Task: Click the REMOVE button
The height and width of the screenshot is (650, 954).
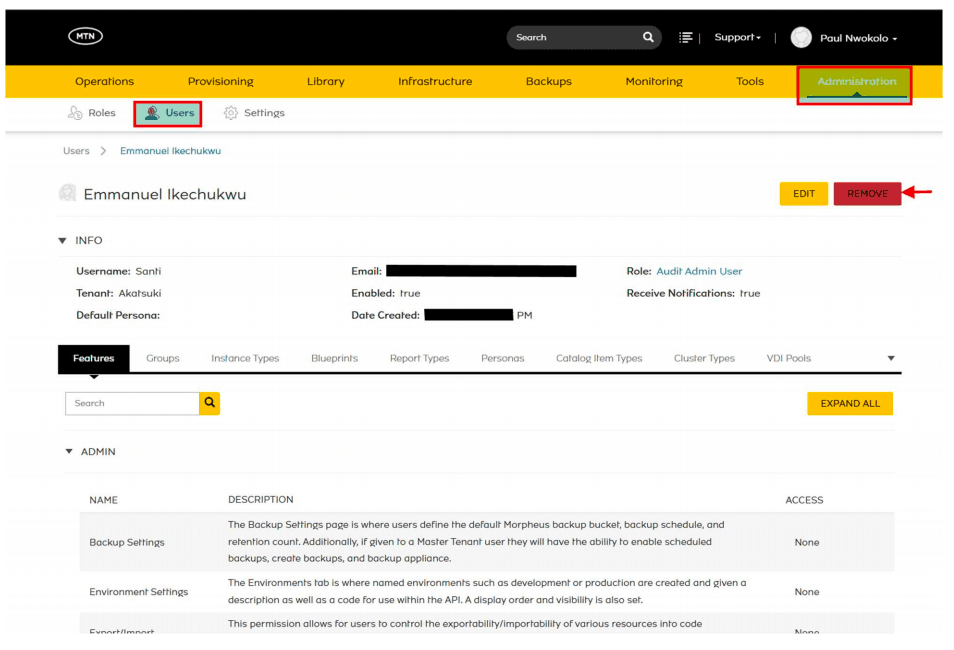Action: (x=867, y=194)
